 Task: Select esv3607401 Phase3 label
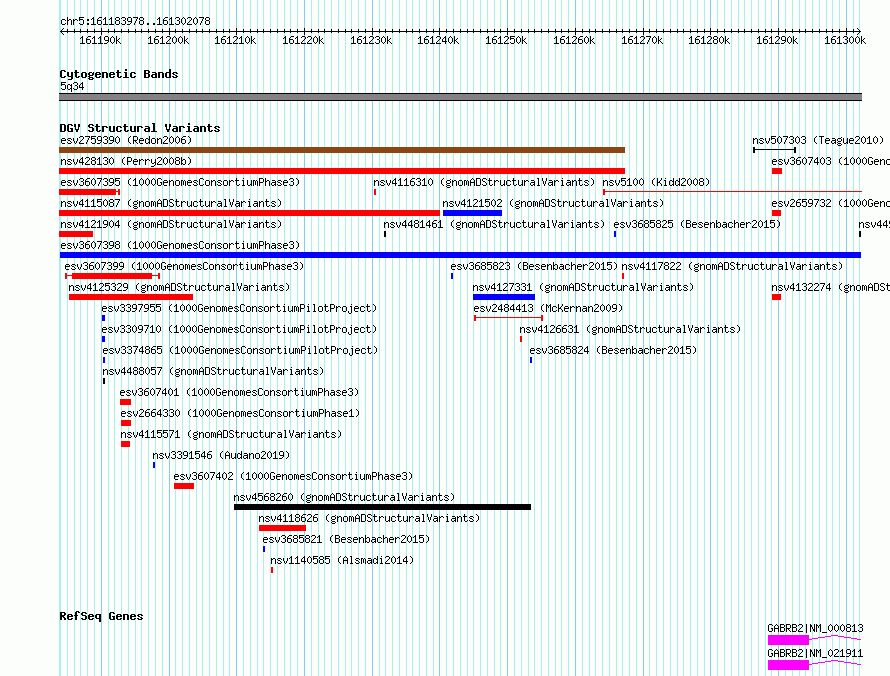[240, 392]
